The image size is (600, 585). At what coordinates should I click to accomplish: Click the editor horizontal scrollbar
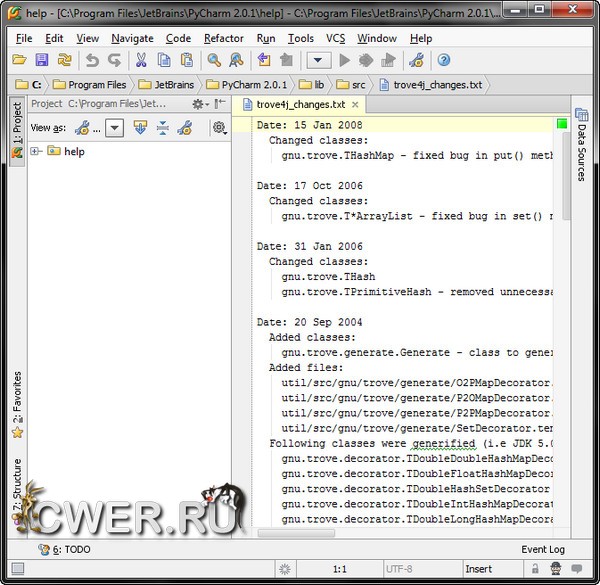pos(296,533)
